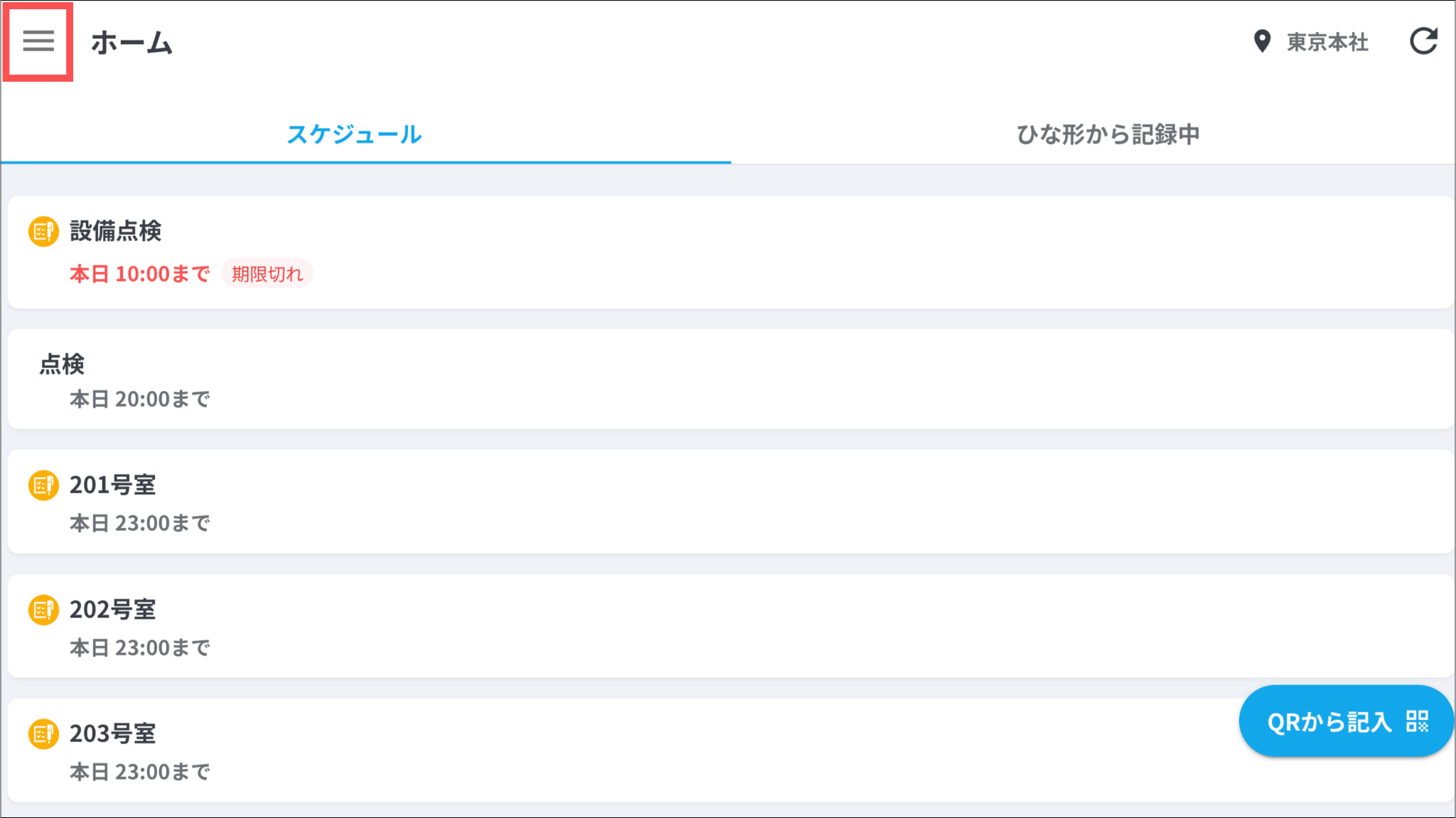Switch to the スケジュール tab
This screenshot has height=818, width=1456.
click(354, 134)
